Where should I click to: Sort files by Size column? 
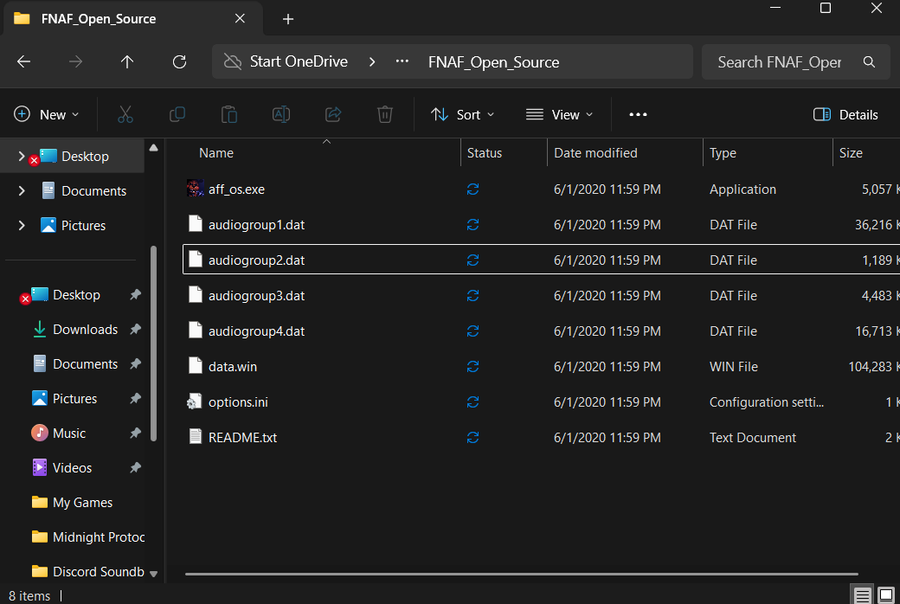pyautogui.click(x=851, y=153)
